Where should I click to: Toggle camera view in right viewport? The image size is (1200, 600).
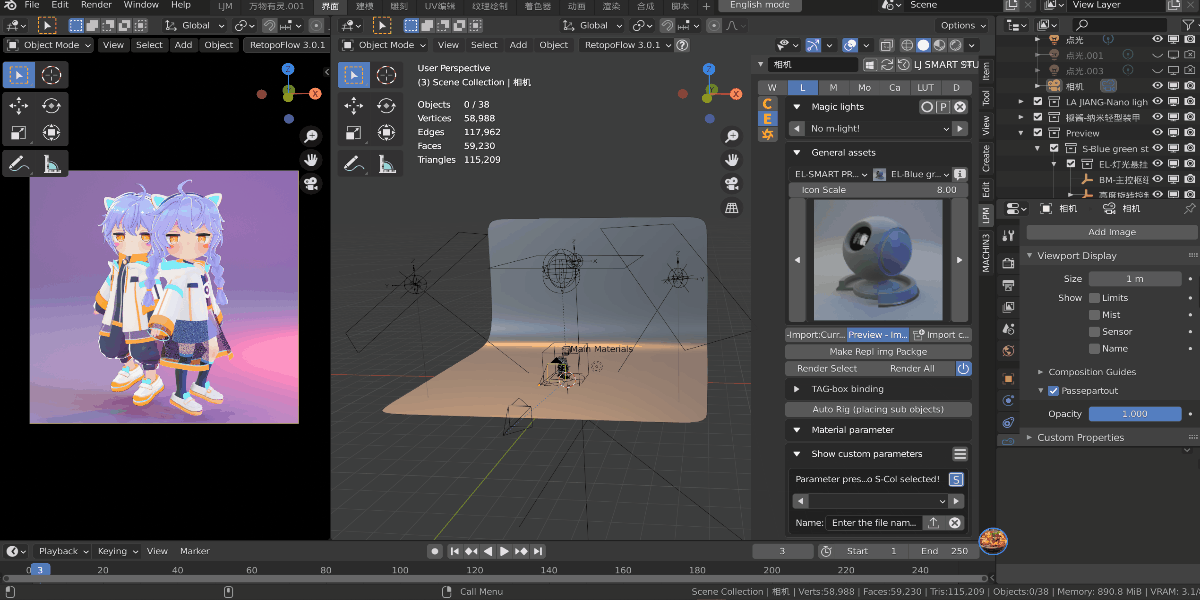point(732,184)
